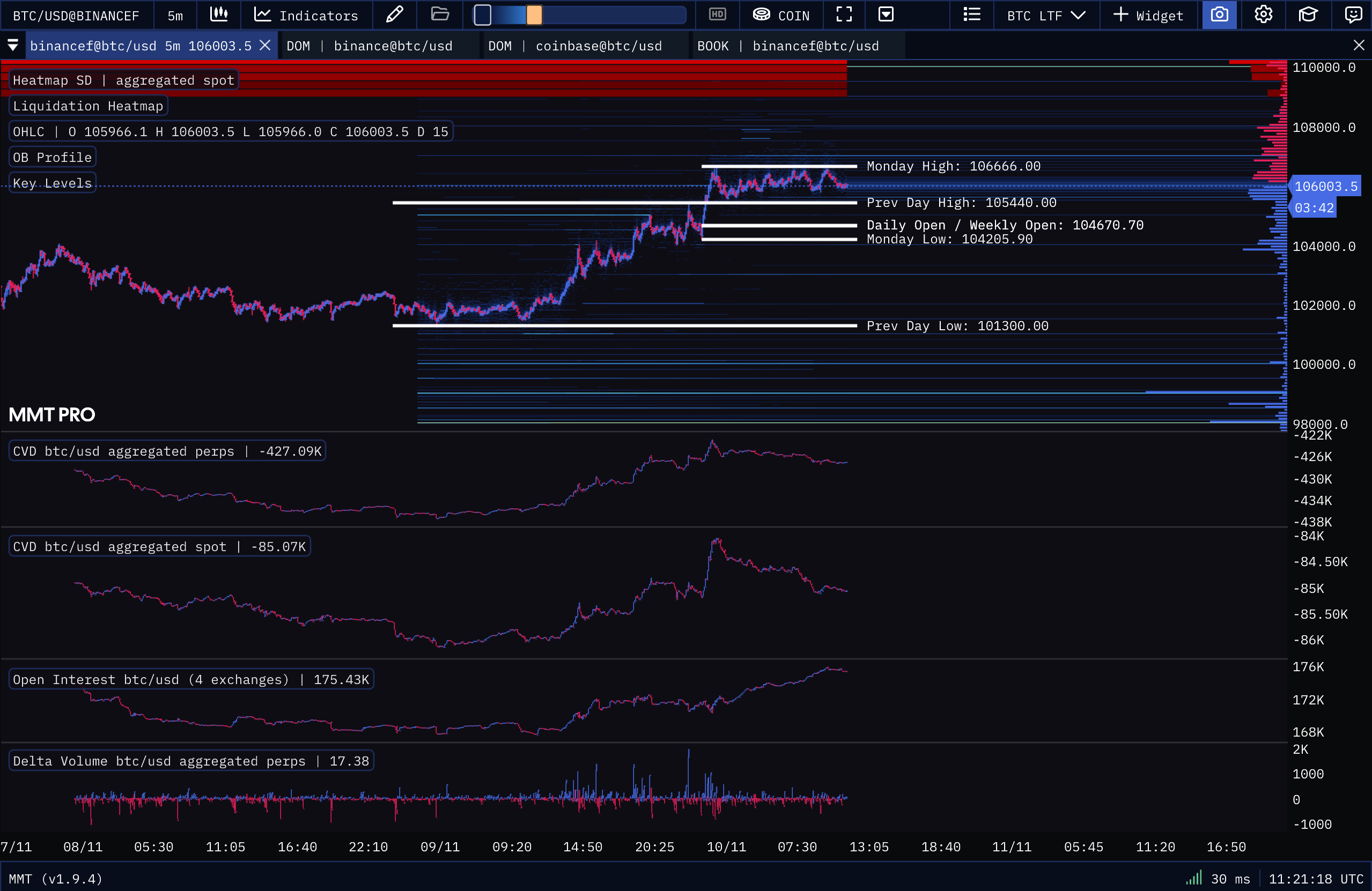This screenshot has width=1372, height=891.
Task: Toggle the Liquidation Heatmap indicator label
Action: [x=87, y=106]
